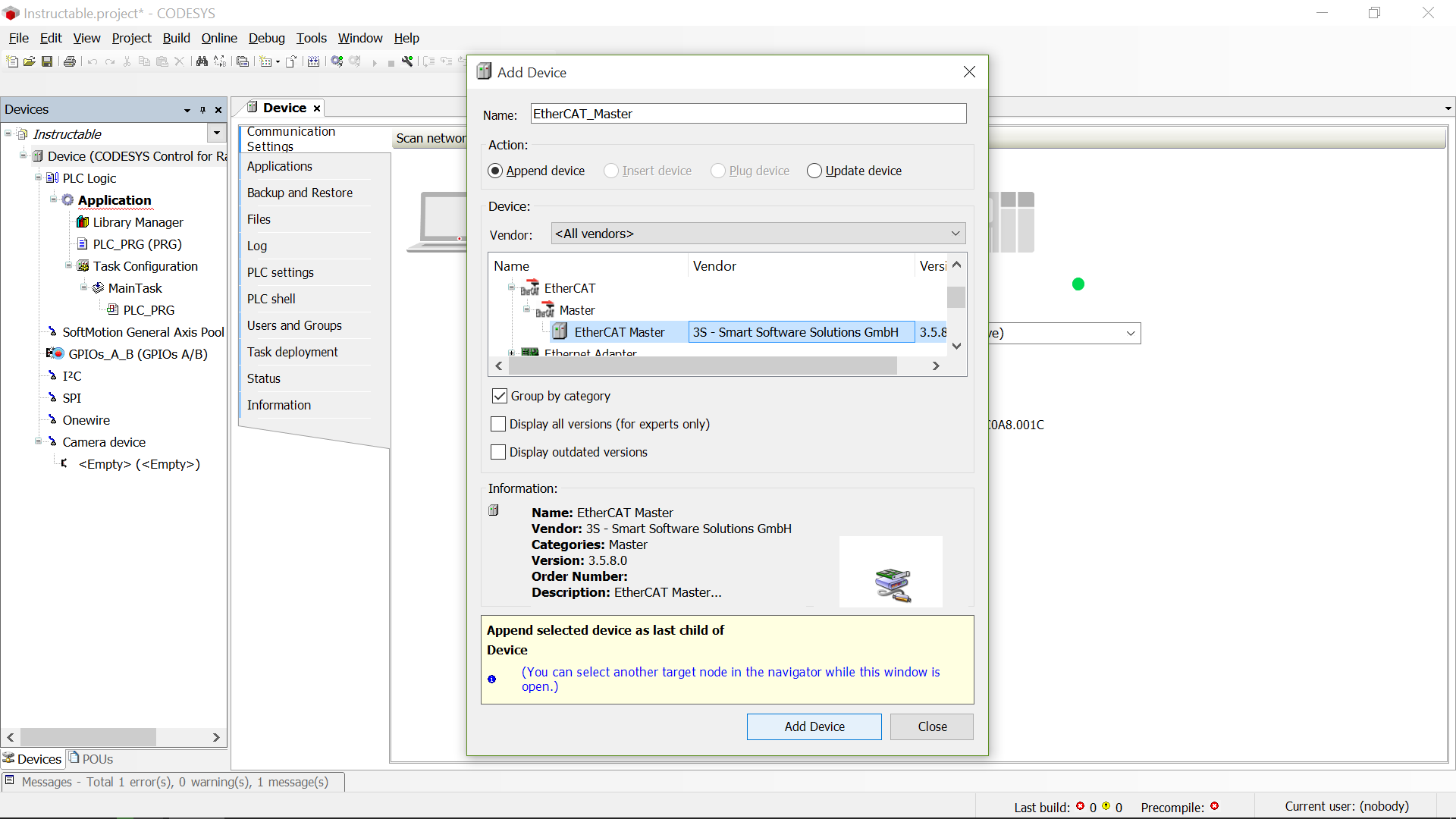This screenshot has width=1456, height=819.
Task: Collapse the EtherCAT node in the device list
Action: pyautogui.click(x=510, y=287)
